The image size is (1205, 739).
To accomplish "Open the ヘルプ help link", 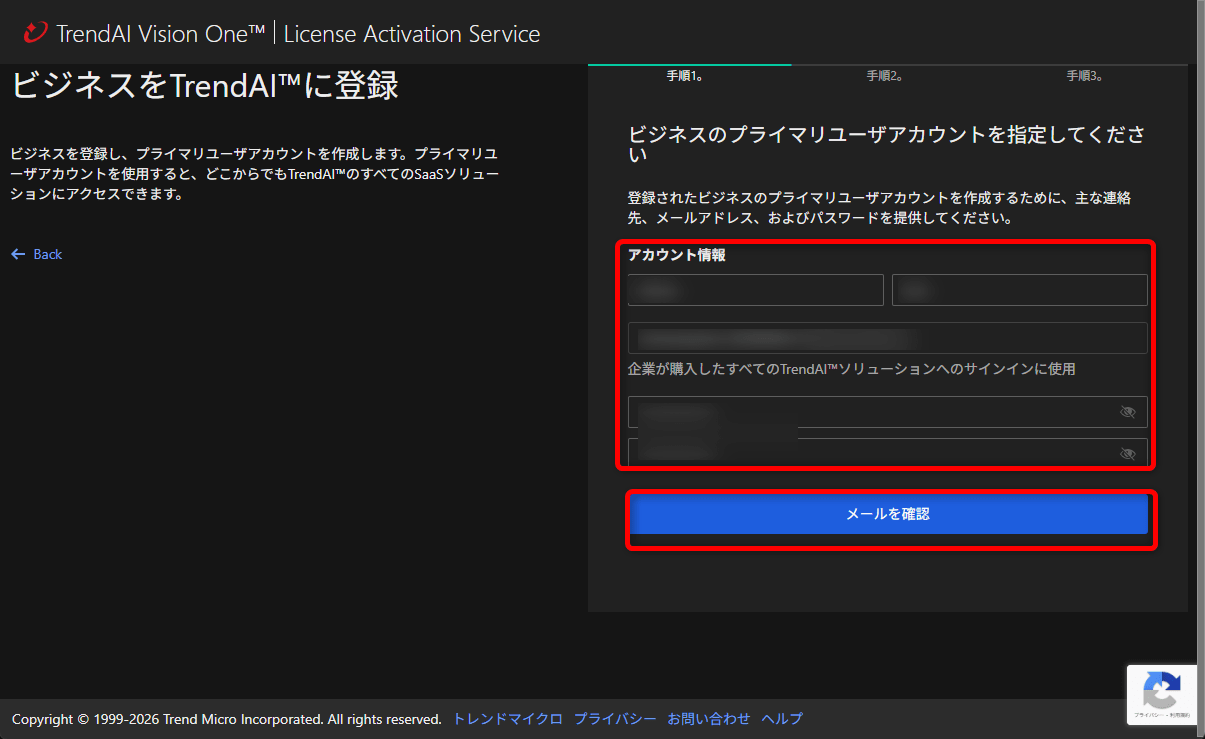I will pos(781,718).
